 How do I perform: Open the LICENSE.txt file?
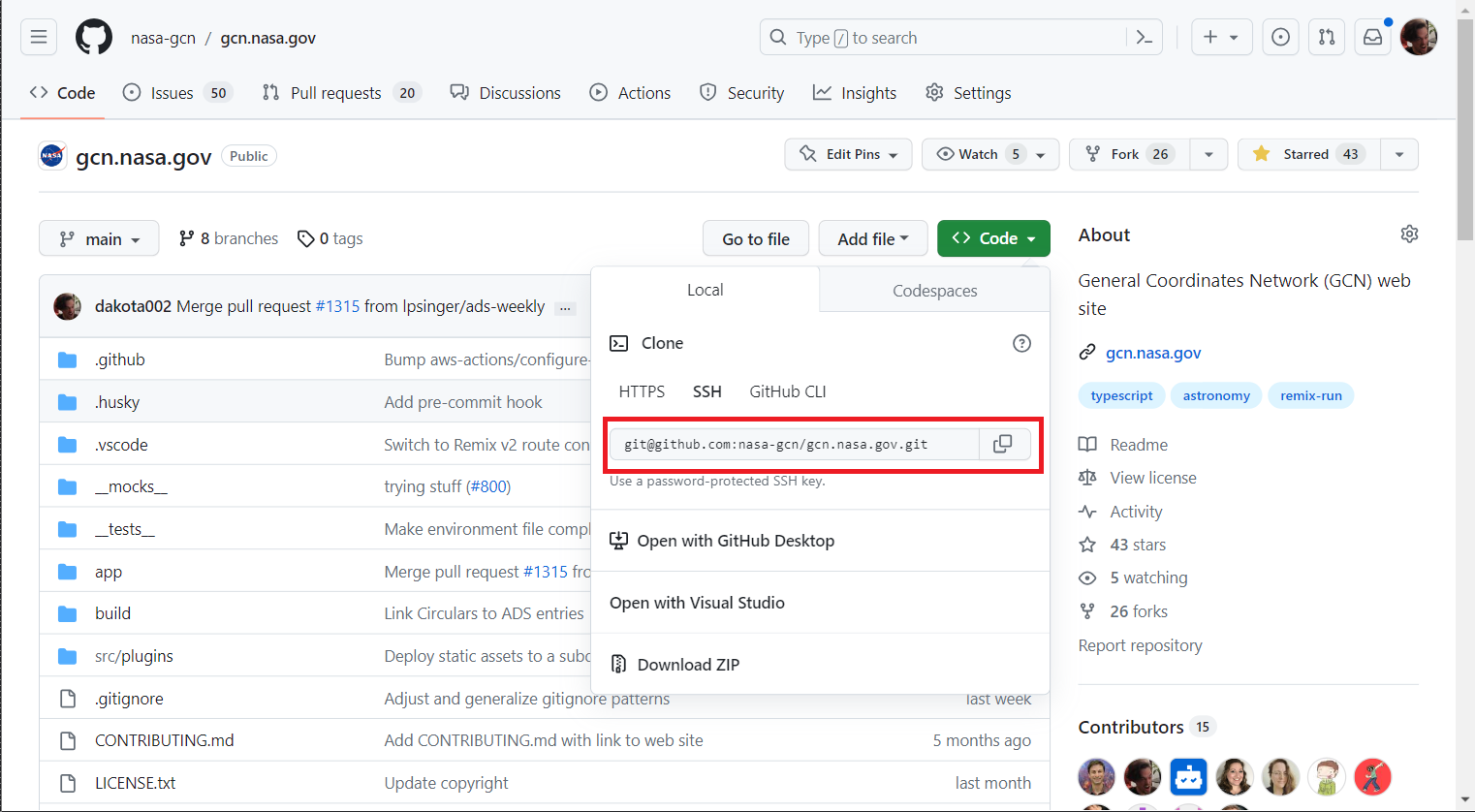pos(136,783)
